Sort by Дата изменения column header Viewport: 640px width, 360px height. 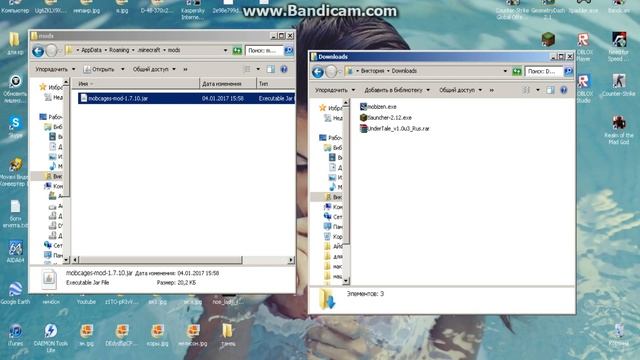(228, 84)
